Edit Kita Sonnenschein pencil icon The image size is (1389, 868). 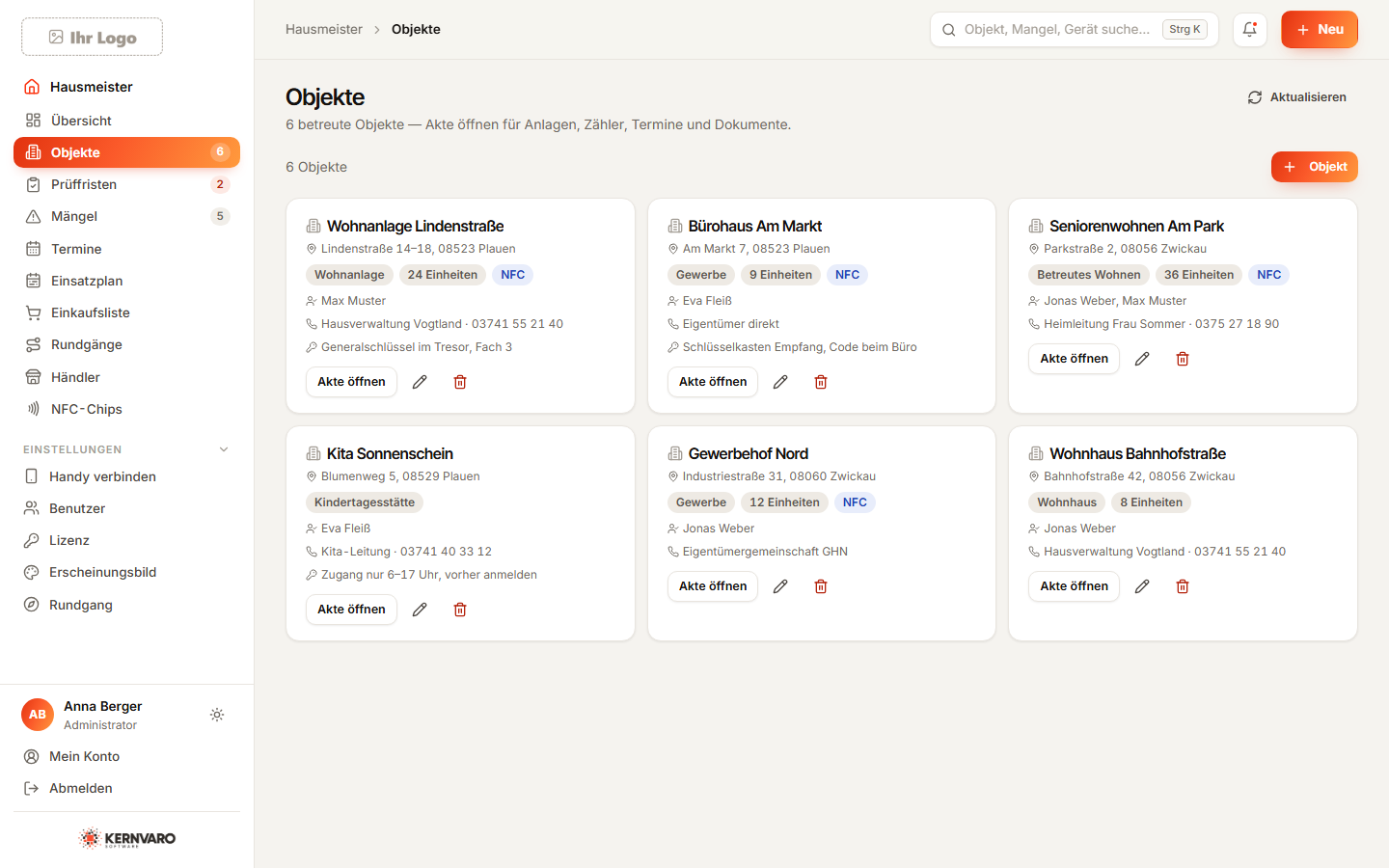click(420, 610)
